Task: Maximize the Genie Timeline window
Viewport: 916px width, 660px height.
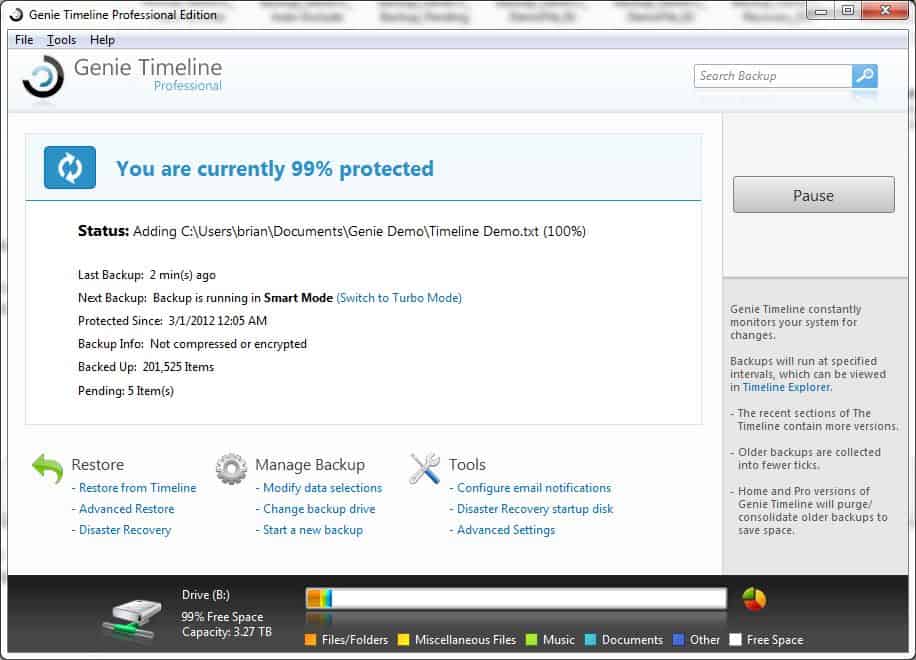Action: [x=848, y=11]
